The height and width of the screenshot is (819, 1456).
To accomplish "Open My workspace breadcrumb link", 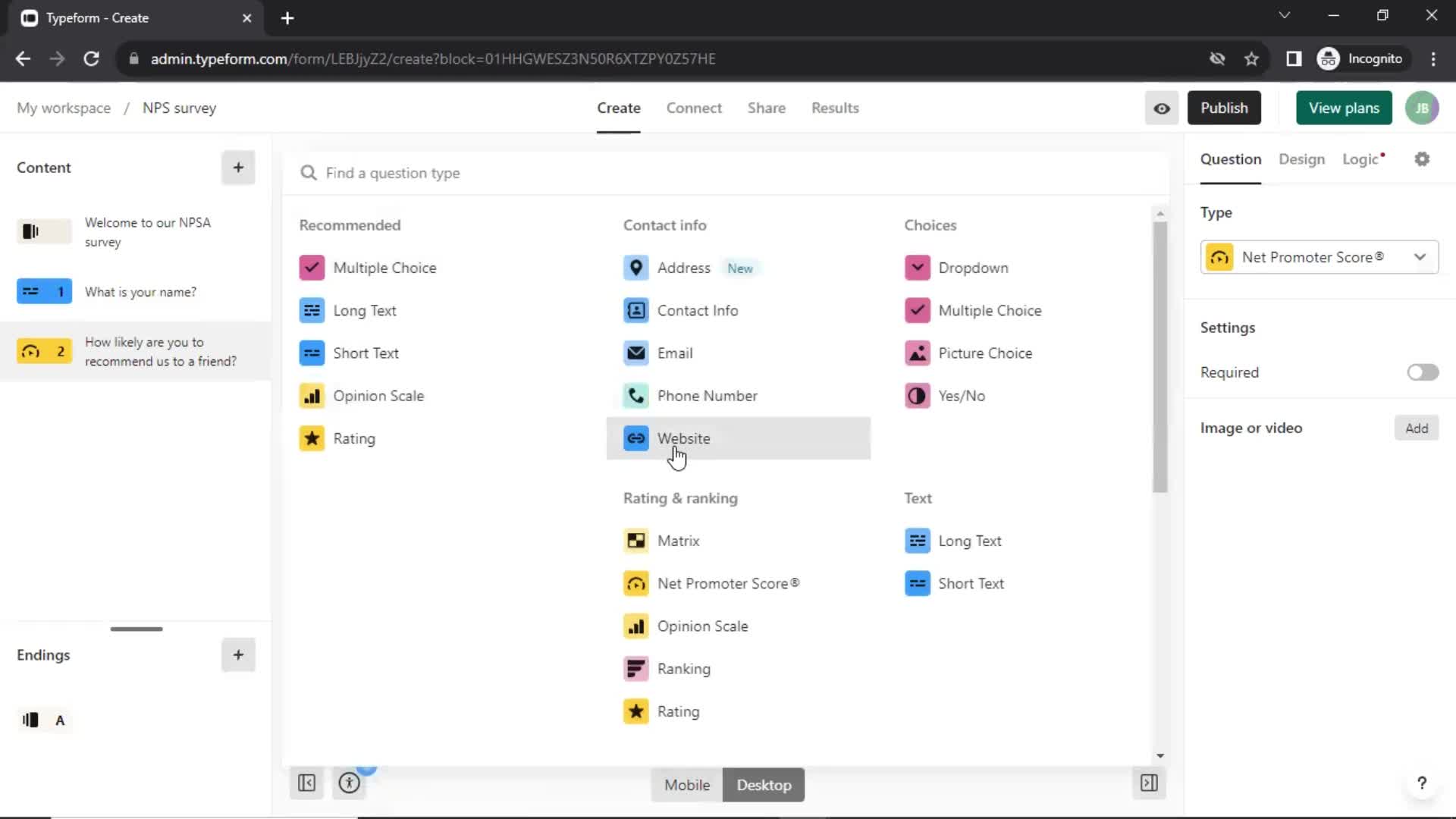I will click(64, 108).
